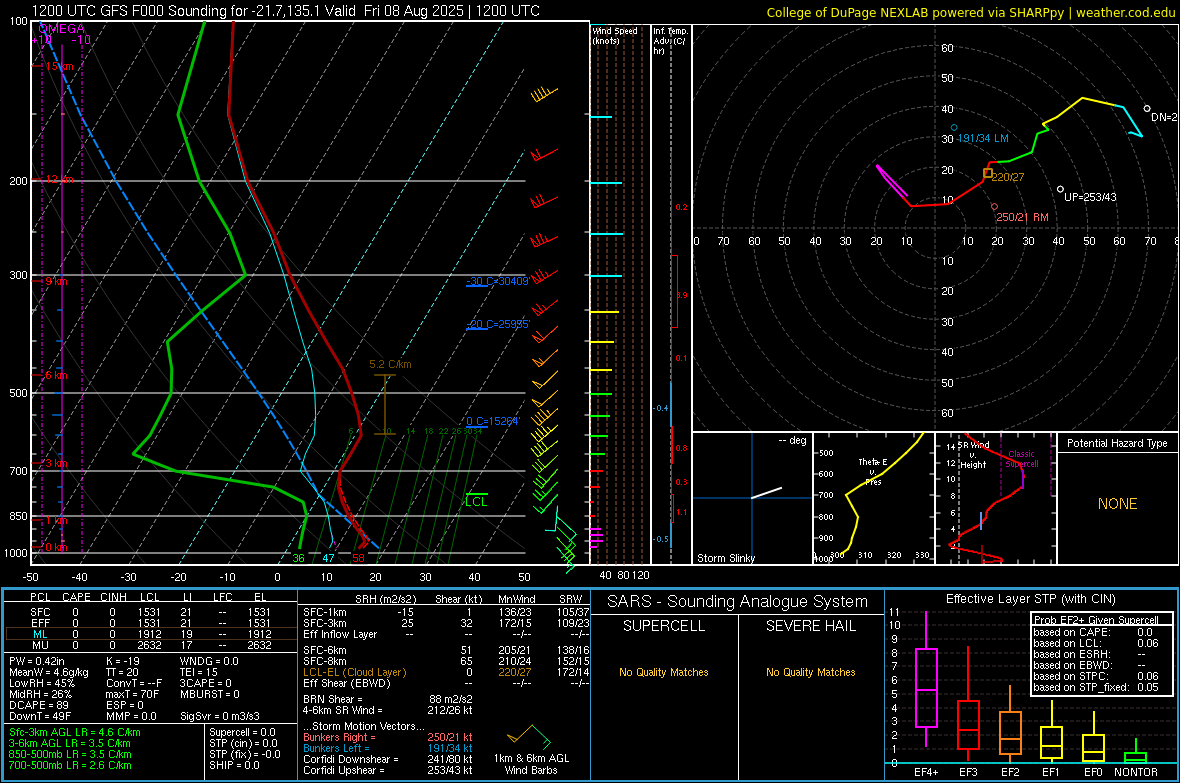Viewport: 1180px width, 783px height.
Task: Click the Theta-E v. Pres inset title
Action: 873,471
